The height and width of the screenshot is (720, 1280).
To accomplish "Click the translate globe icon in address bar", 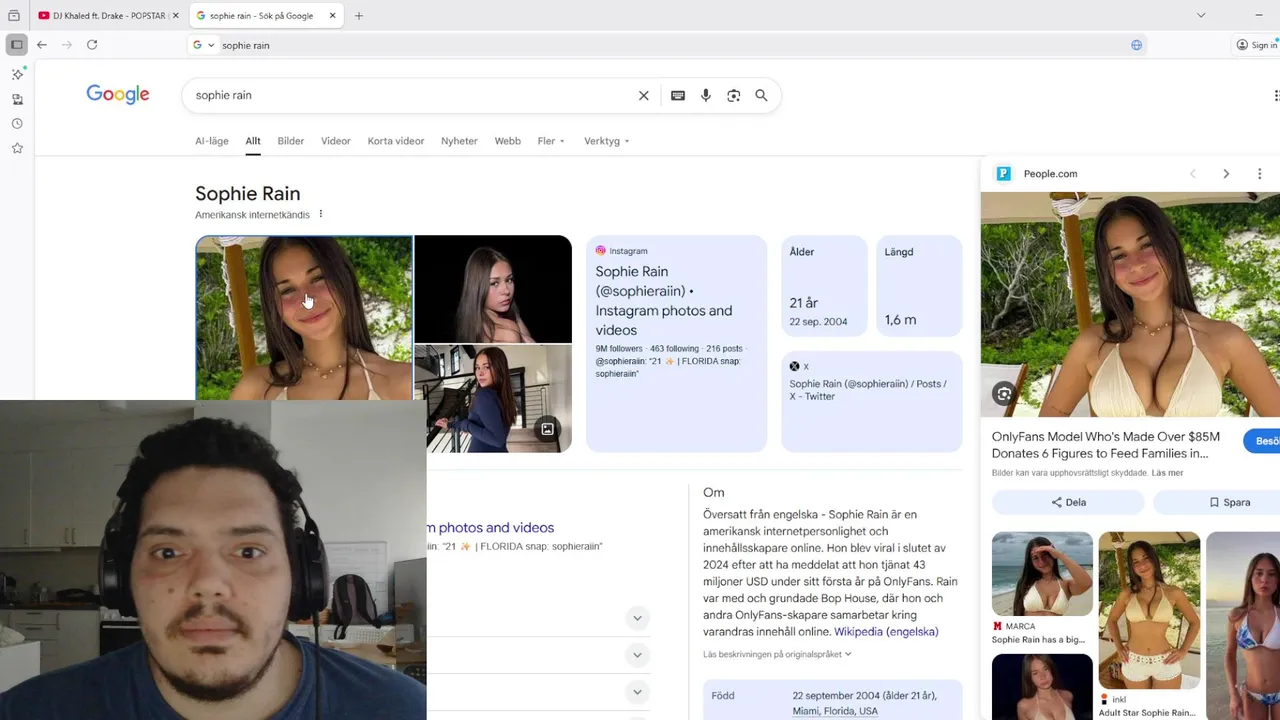I will click(1136, 45).
